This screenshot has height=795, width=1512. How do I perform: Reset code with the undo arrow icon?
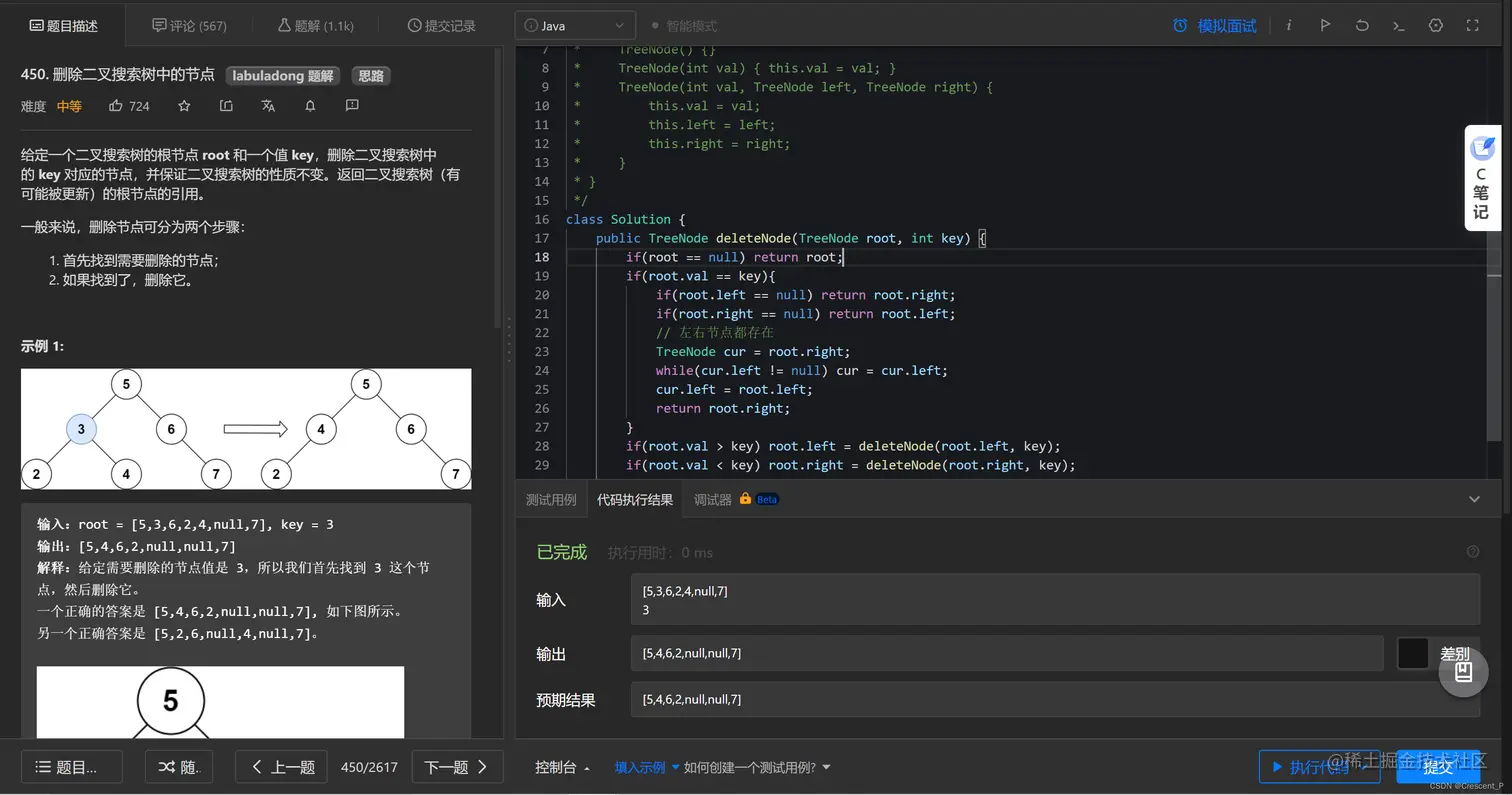[1362, 25]
